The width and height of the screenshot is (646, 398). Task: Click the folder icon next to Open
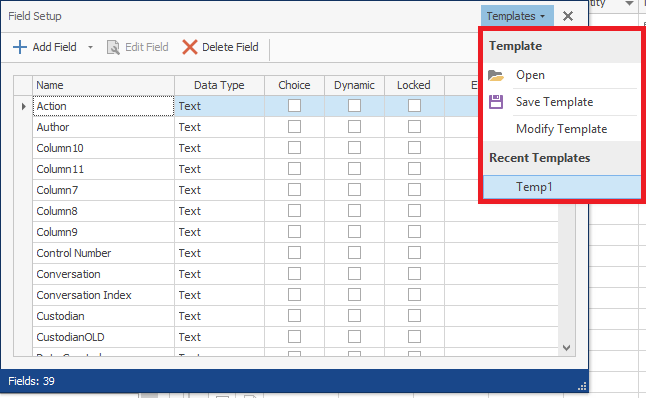click(x=496, y=75)
